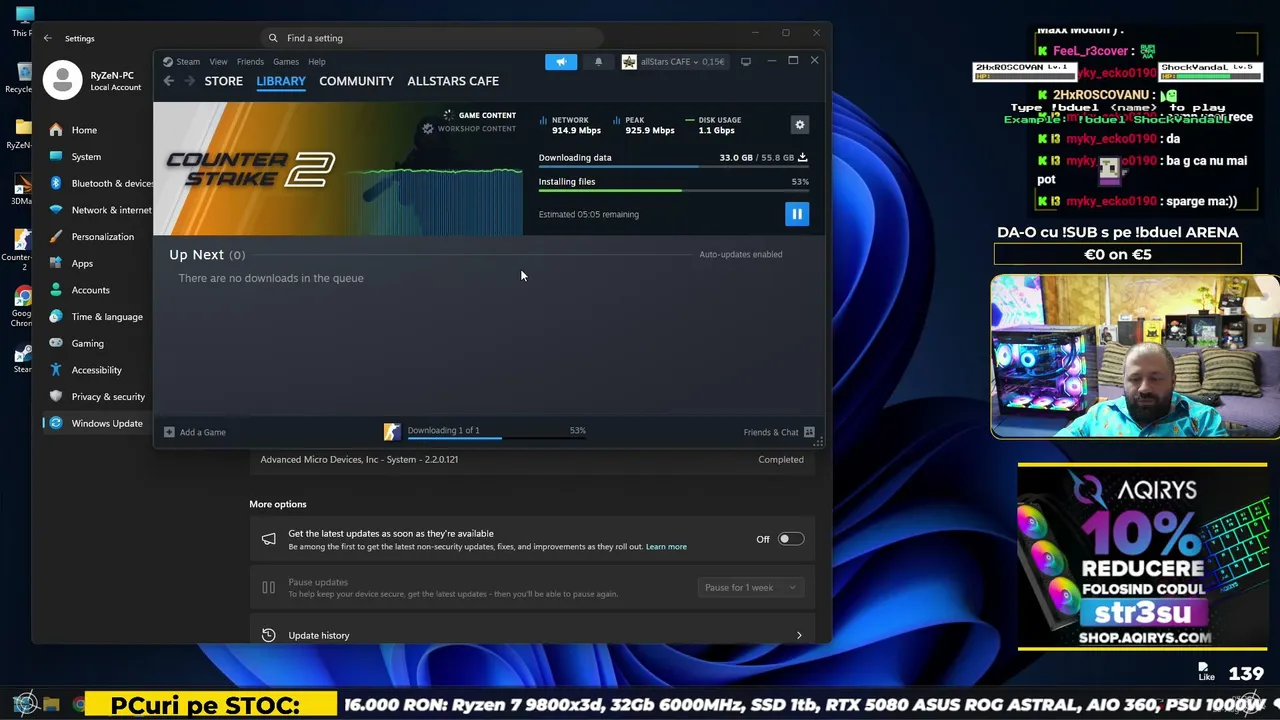Open Steam notifications bell

598,62
